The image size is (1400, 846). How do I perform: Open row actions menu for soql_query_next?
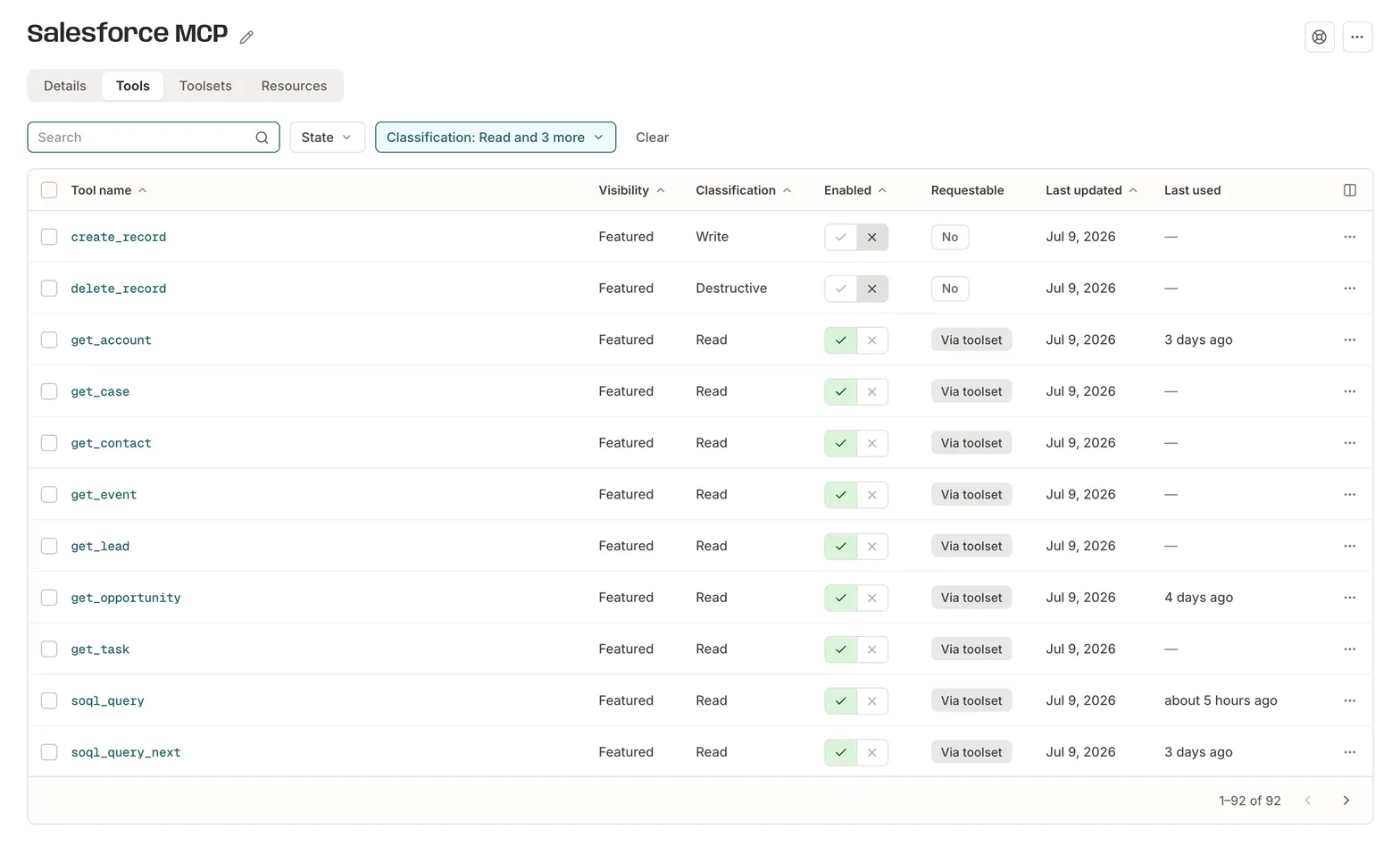pos(1349,752)
